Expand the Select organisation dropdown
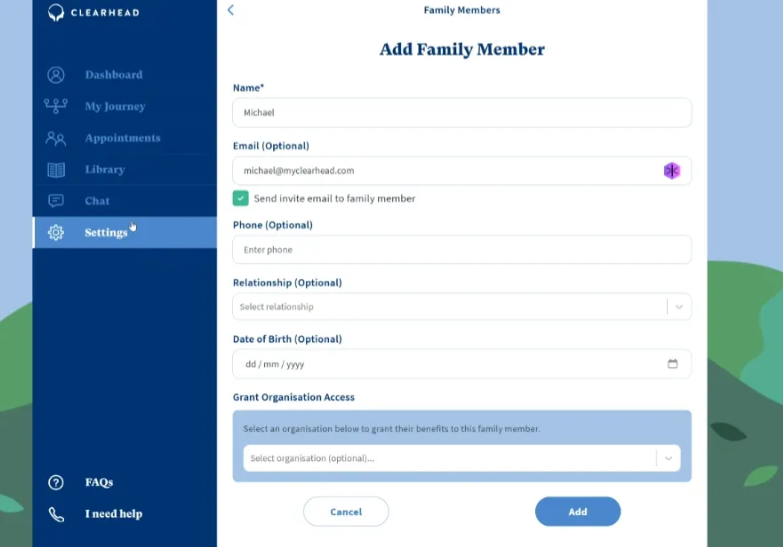This screenshot has height=547, width=783. pyautogui.click(x=462, y=458)
